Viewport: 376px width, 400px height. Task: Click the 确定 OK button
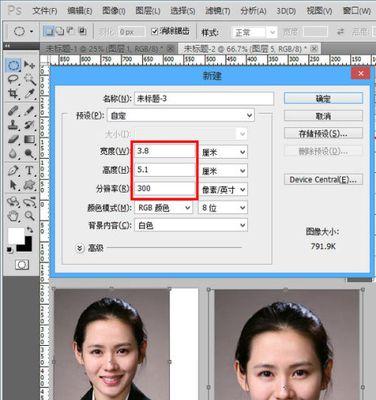[x=323, y=98]
